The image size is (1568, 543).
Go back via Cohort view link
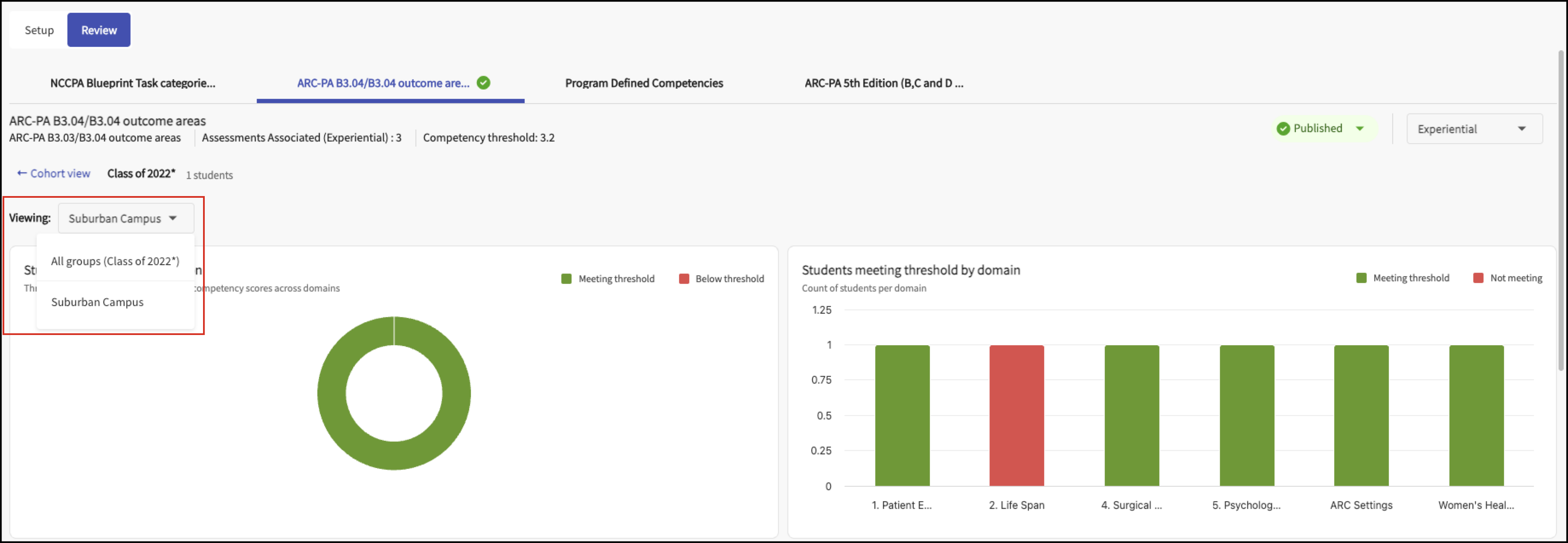point(60,173)
